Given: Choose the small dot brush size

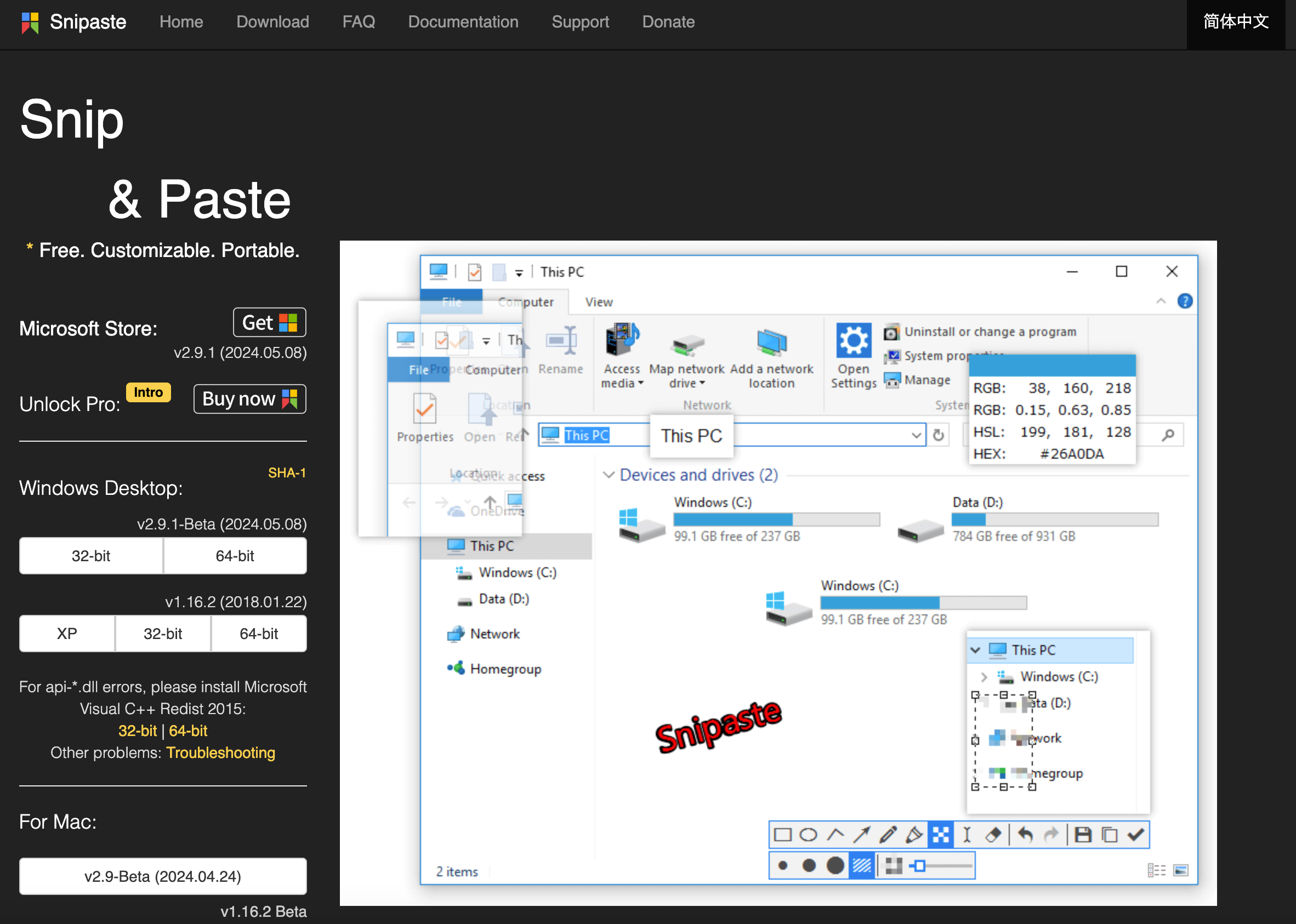Looking at the screenshot, I should 783,865.
